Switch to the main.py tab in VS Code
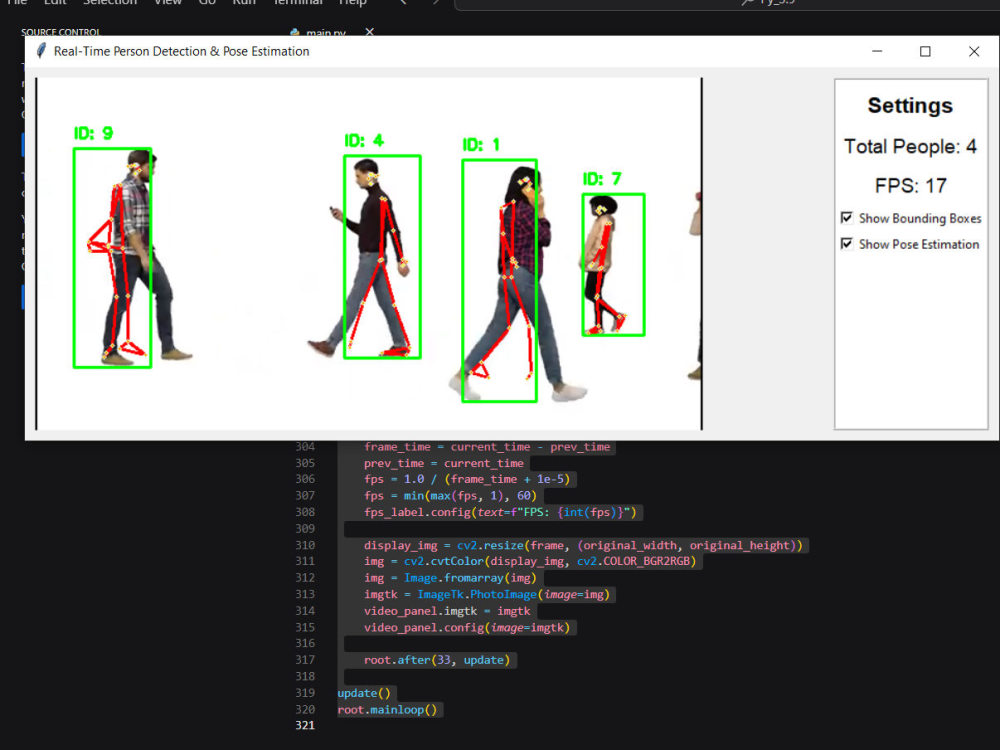 point(325,32)
